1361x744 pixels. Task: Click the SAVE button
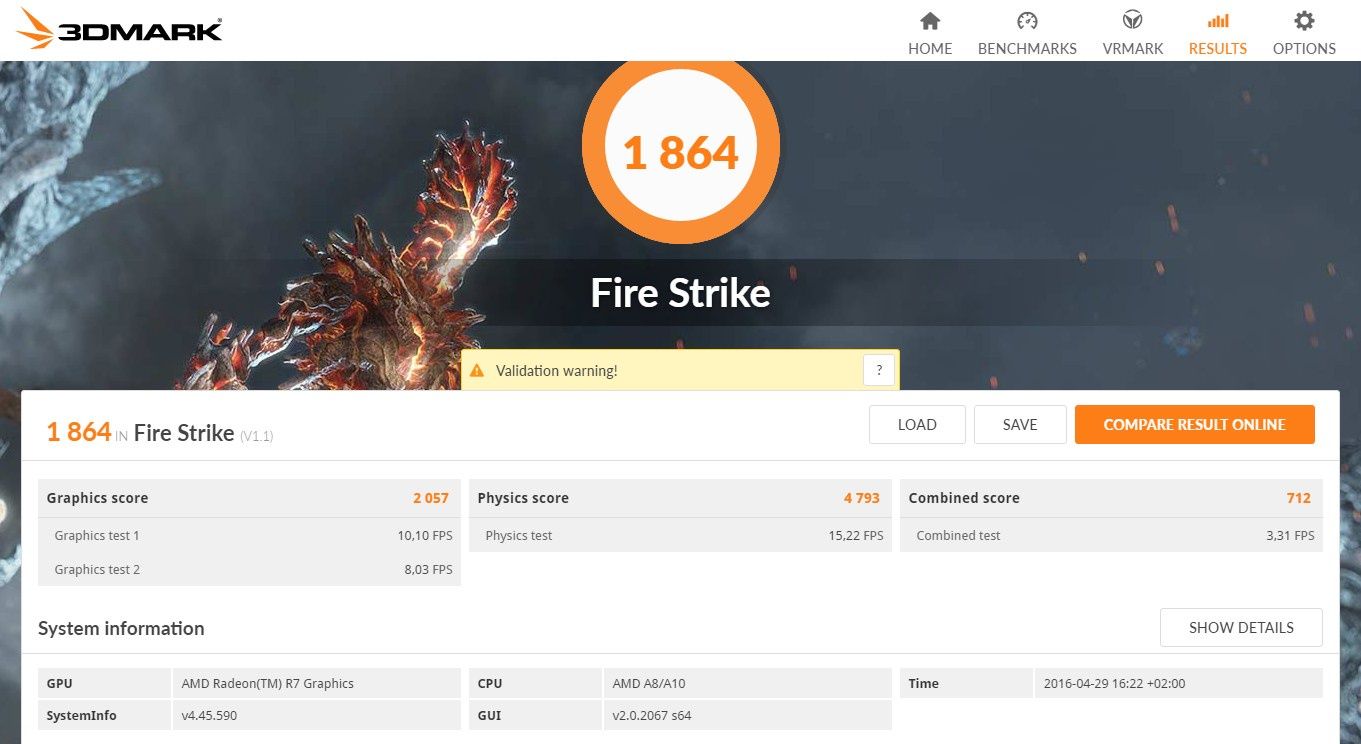click(1020, 425)
